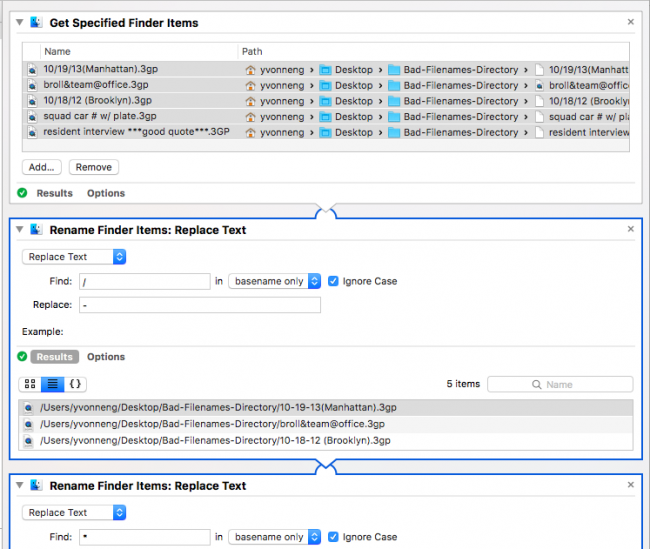The height and width of the screenshot is (549, 650).
Task: Click the Add... button
Action: (x=41, y=167)
